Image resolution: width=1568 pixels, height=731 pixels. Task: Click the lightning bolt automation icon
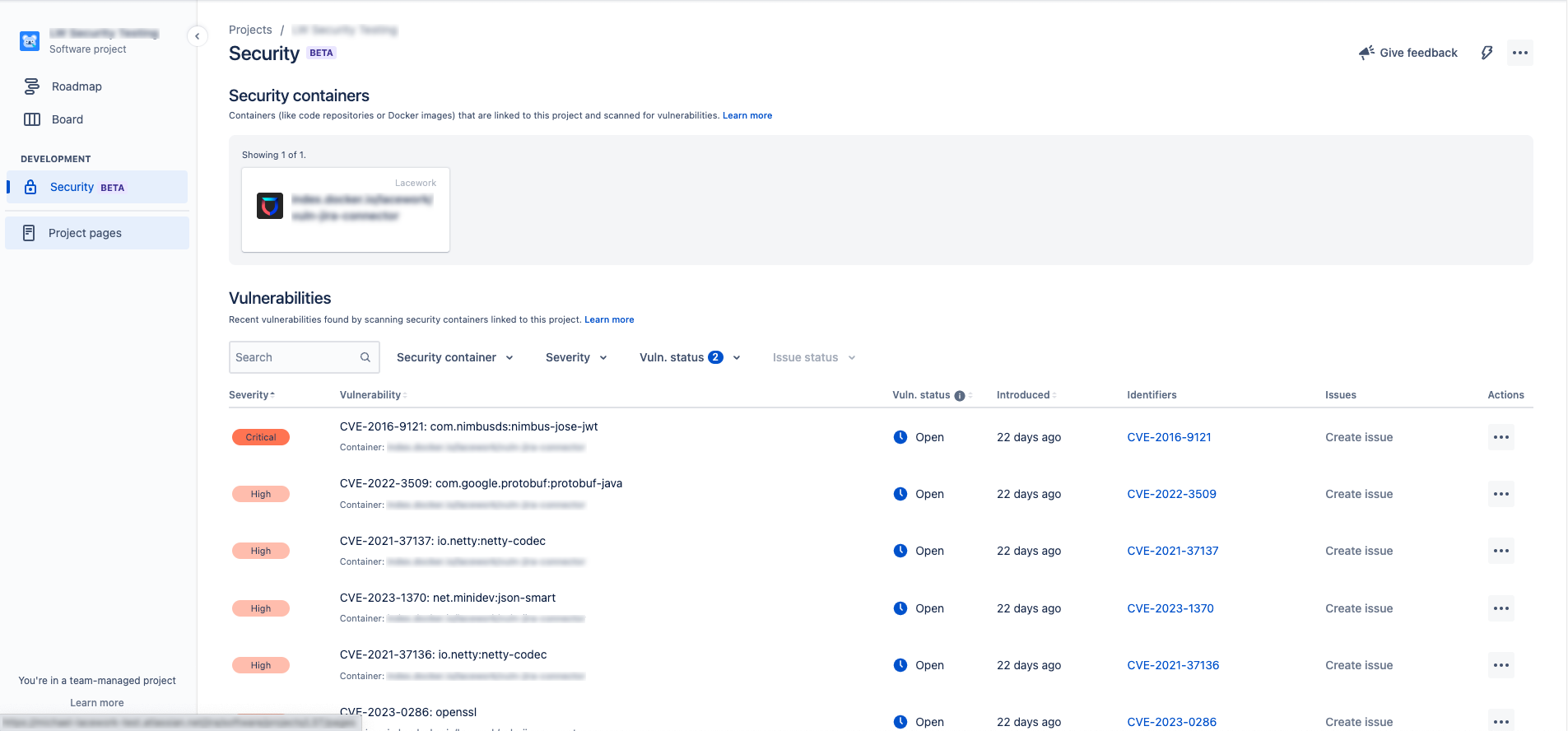(x=1487, y=53)
